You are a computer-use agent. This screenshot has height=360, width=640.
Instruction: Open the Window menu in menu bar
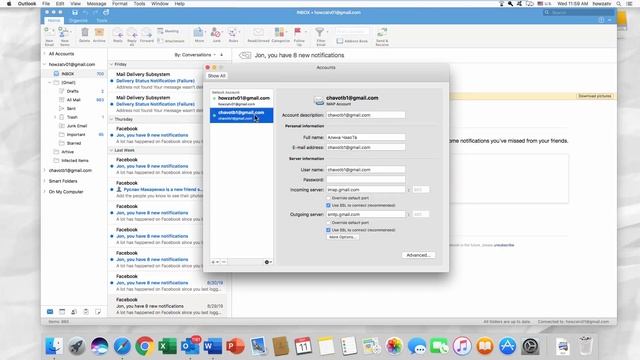[160, 4]
